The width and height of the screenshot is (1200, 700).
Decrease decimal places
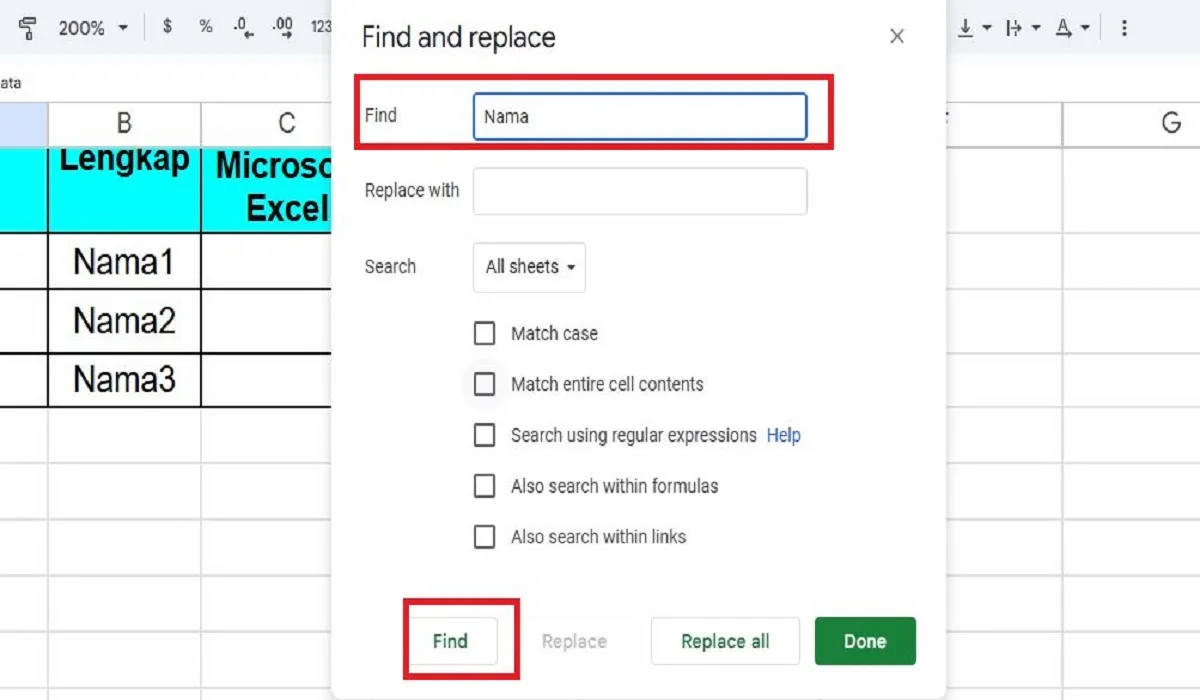point(242,28)
